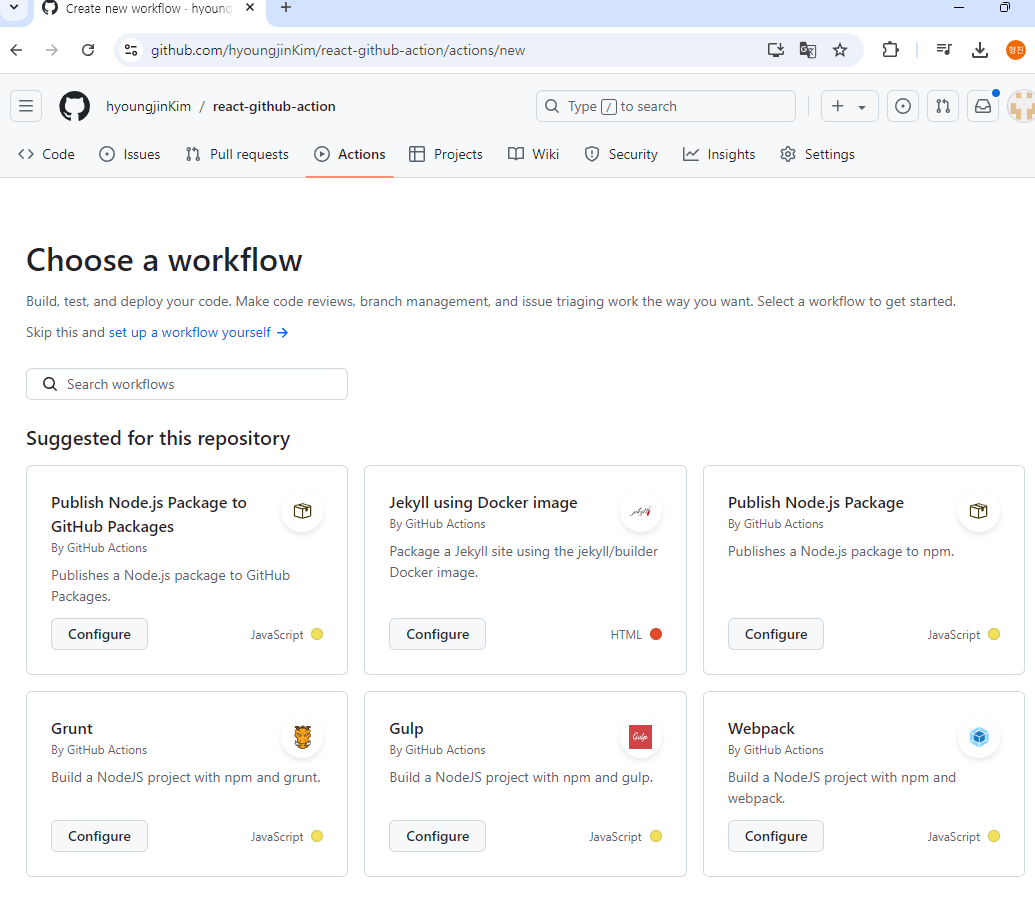Click the red HTML language dot
This screenshot has height=901, width=1035.
(655, 634)
